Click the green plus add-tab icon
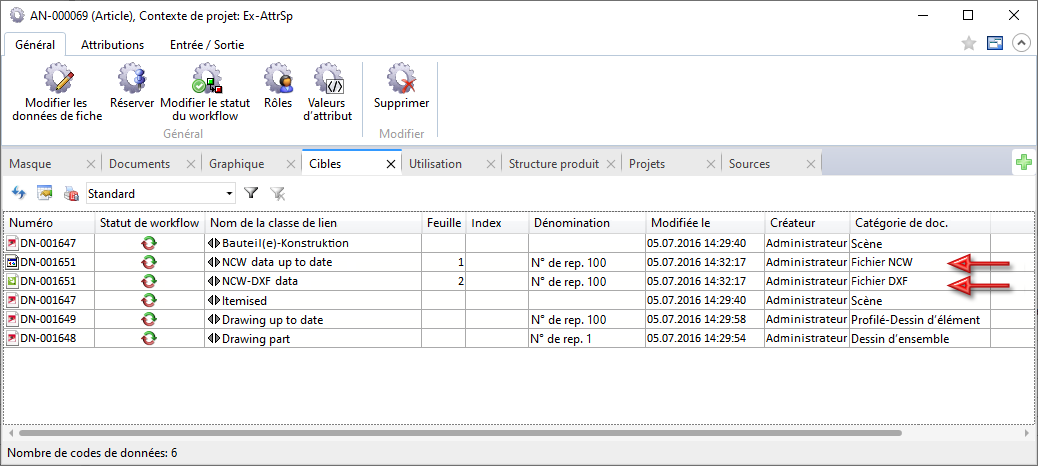The height and width of the screenshot is (466, 1038). 1024,164
